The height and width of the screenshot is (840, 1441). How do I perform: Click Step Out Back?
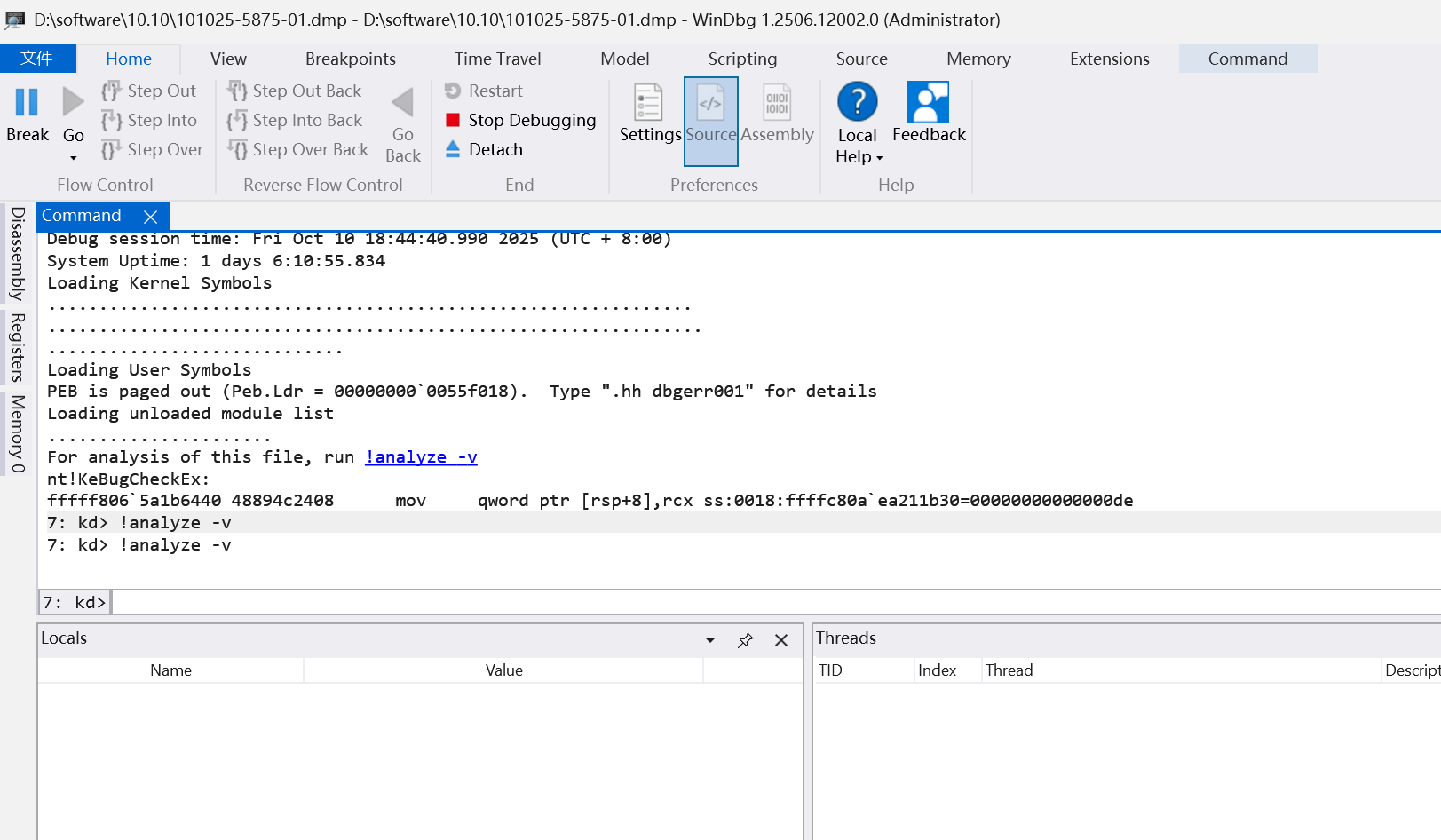(294, 91)
